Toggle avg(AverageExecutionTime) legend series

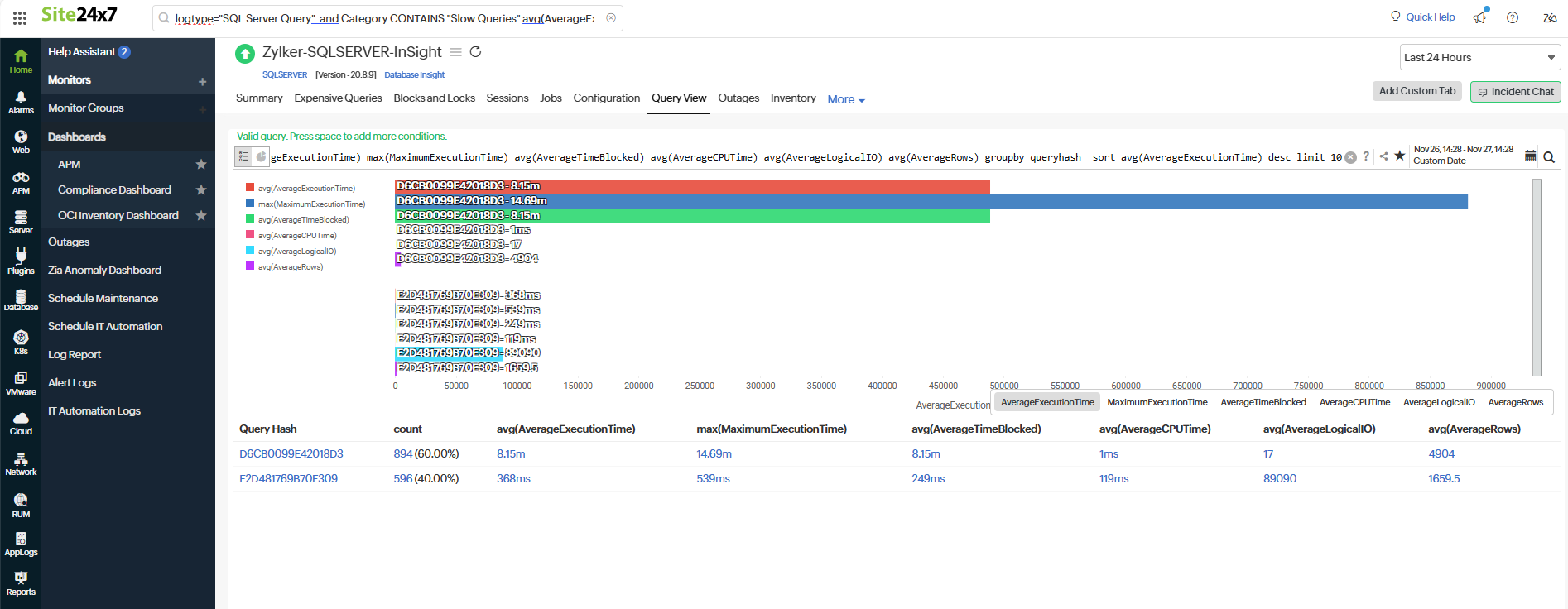coord(301,188)
